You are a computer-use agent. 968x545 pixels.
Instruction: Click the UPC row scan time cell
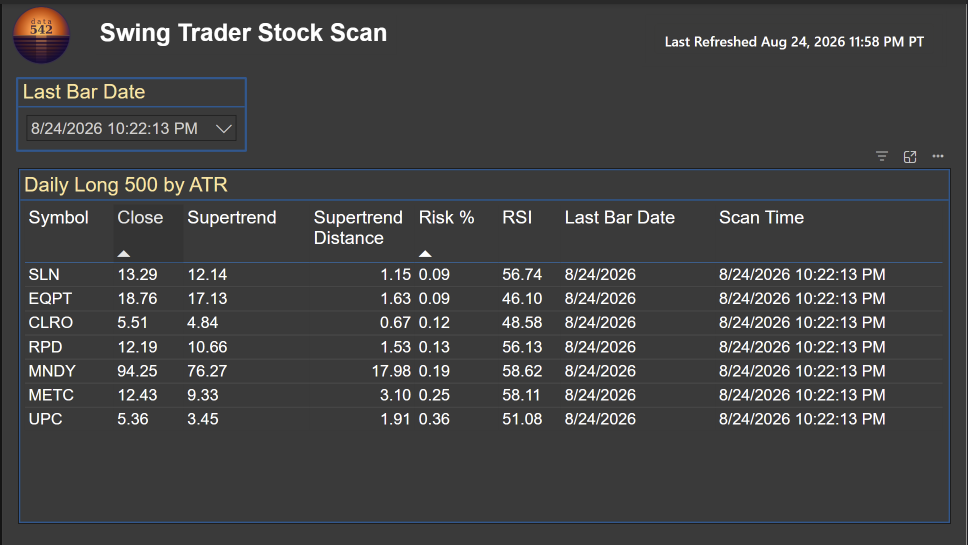coord(802,419)
